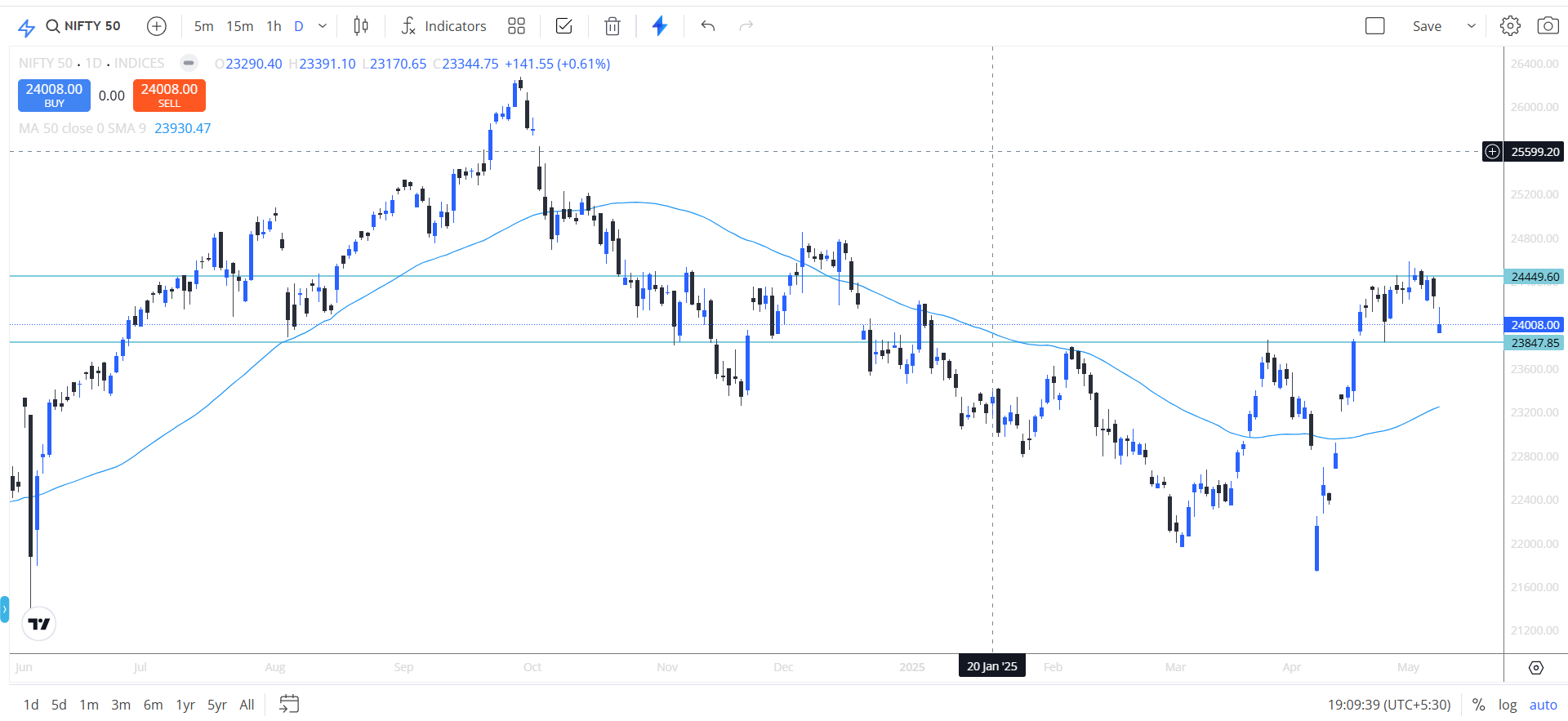Click the close value C23344.75

pyautogui.click(x=465, y=64)
